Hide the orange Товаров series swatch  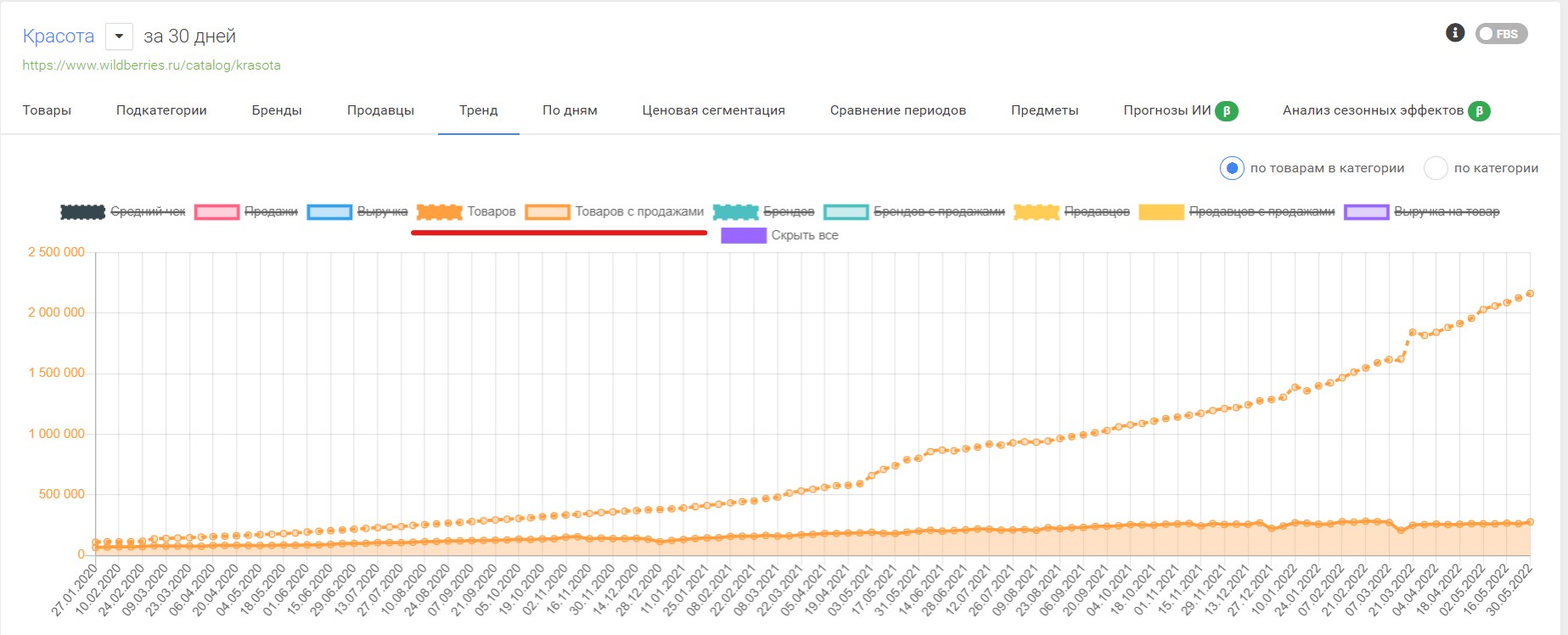tap(439, 212)
